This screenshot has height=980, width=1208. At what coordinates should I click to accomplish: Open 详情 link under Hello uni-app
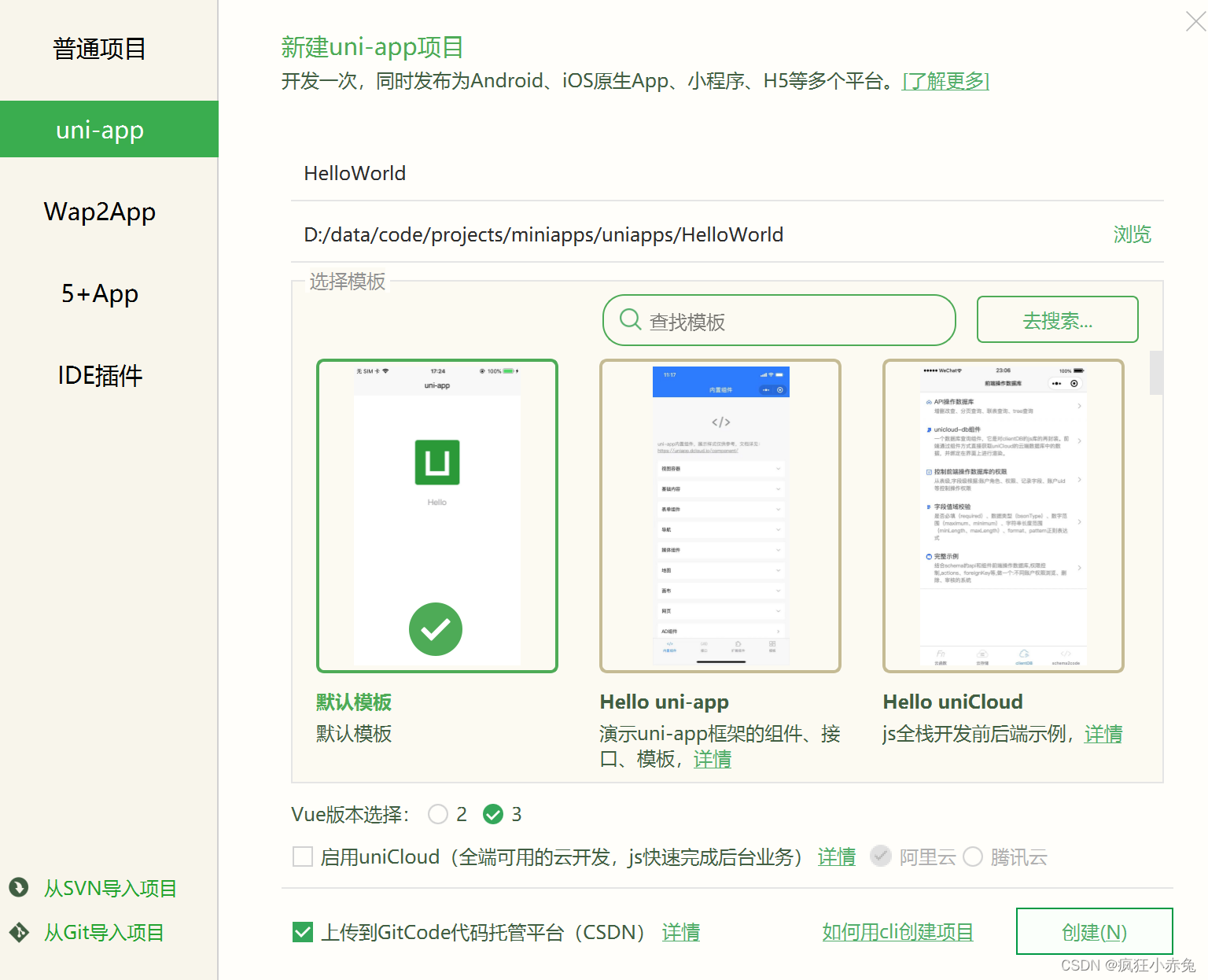tap(713, 759)
